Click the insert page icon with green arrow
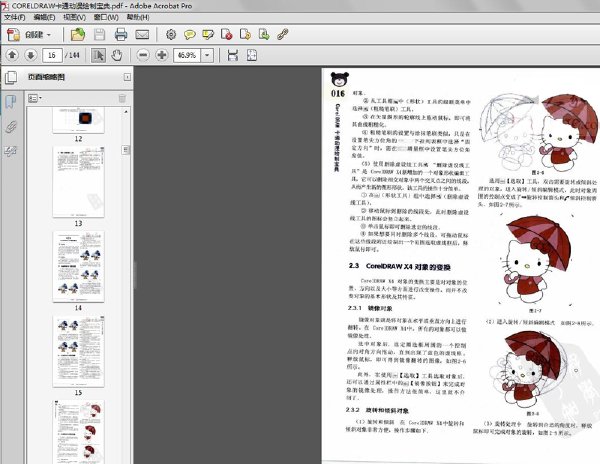The image size is (600, 464). point(264,35)
